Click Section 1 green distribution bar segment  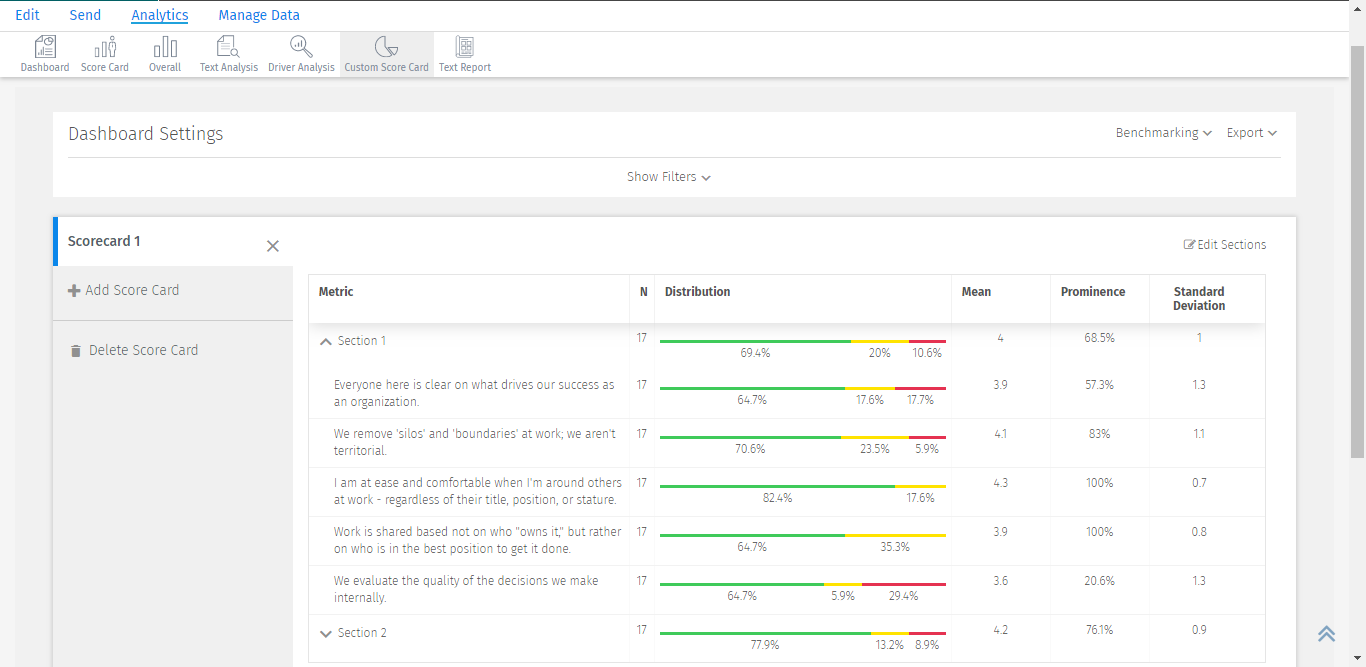coord(755,341)
